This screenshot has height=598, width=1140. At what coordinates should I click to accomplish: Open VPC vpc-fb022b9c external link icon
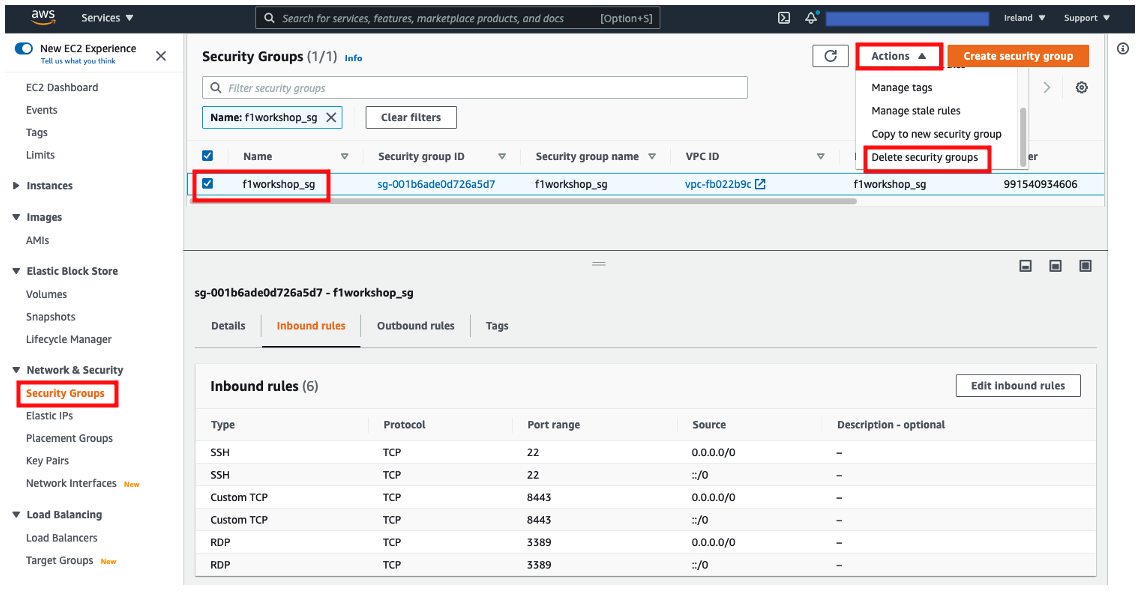point(760,185)
